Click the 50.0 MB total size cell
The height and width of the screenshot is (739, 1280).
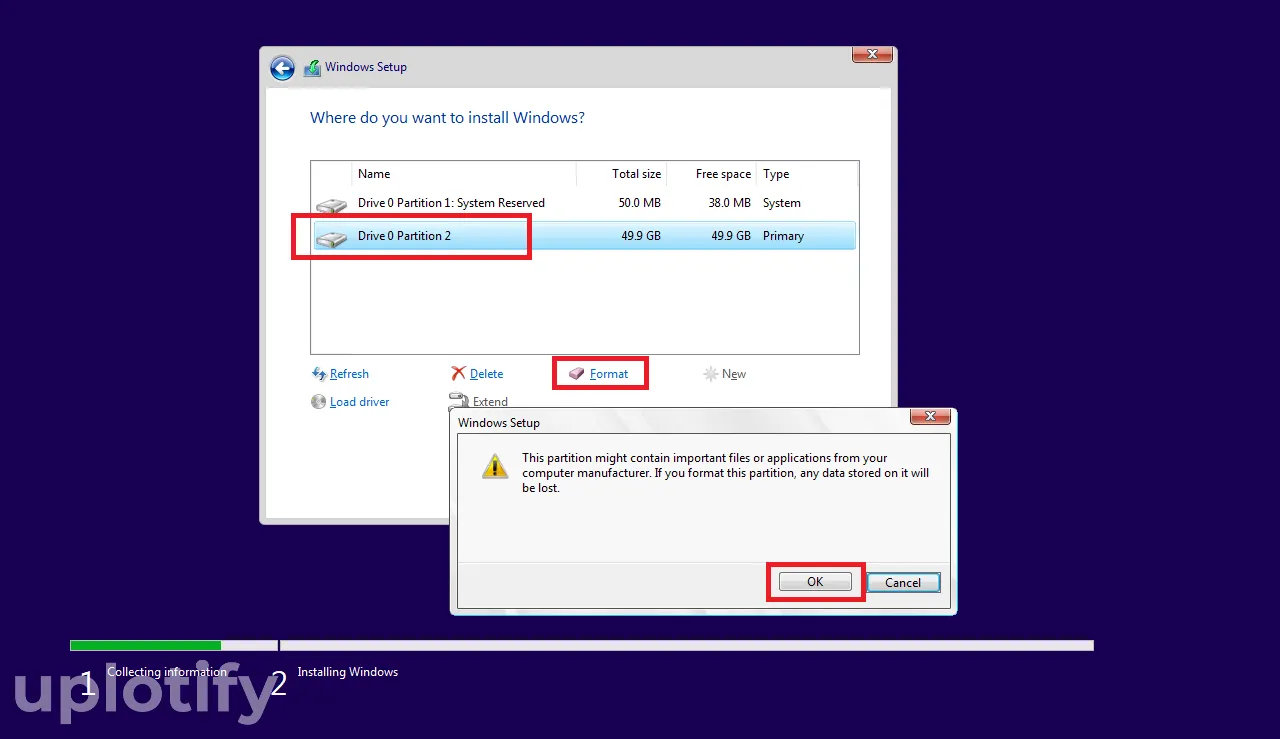[639, 203]
